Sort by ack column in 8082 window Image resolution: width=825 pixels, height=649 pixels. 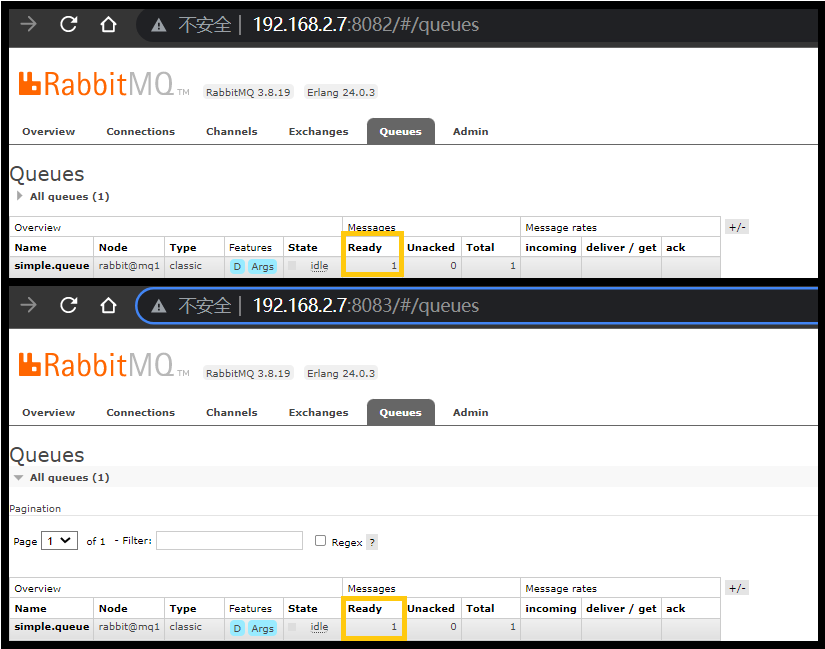pyautogui.click(x=676, y=247)
